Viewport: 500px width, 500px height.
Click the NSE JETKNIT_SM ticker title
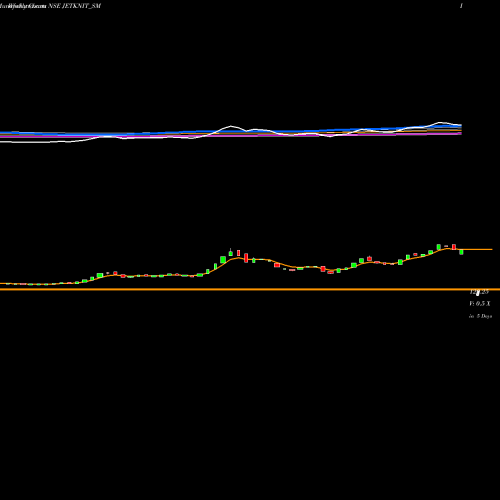(74, 6)
